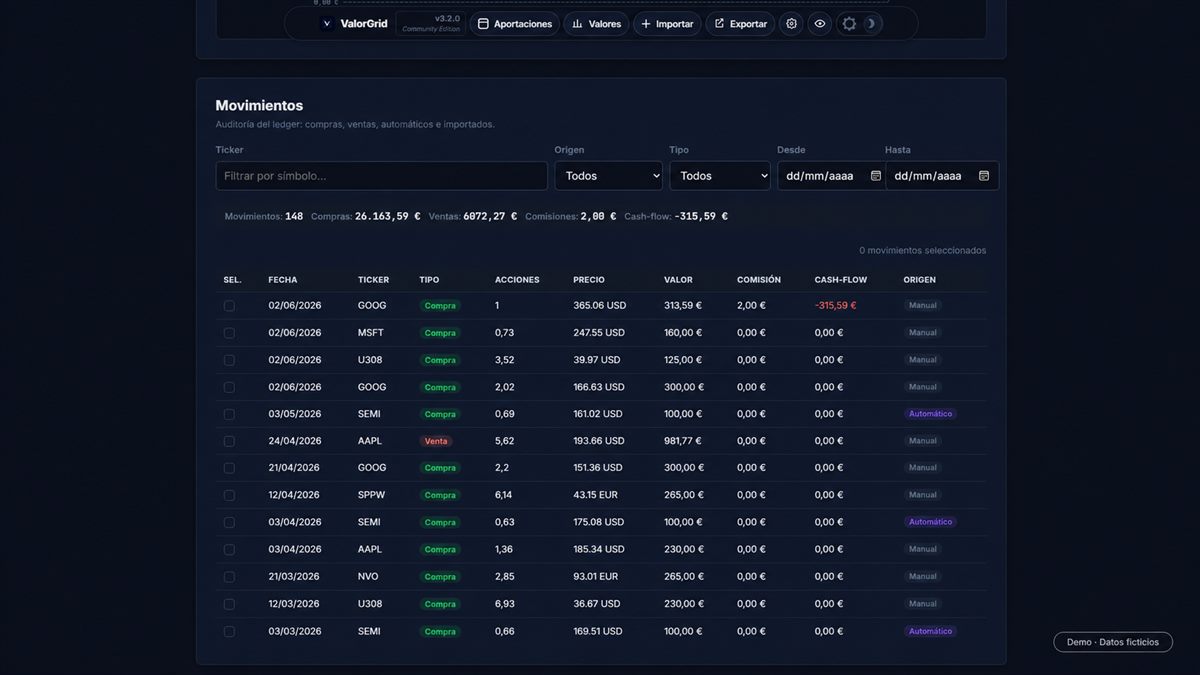Click the v3.2.0 Community Edition label
1200x675 pixels.
pyautogui.click(x=431, y=23)
